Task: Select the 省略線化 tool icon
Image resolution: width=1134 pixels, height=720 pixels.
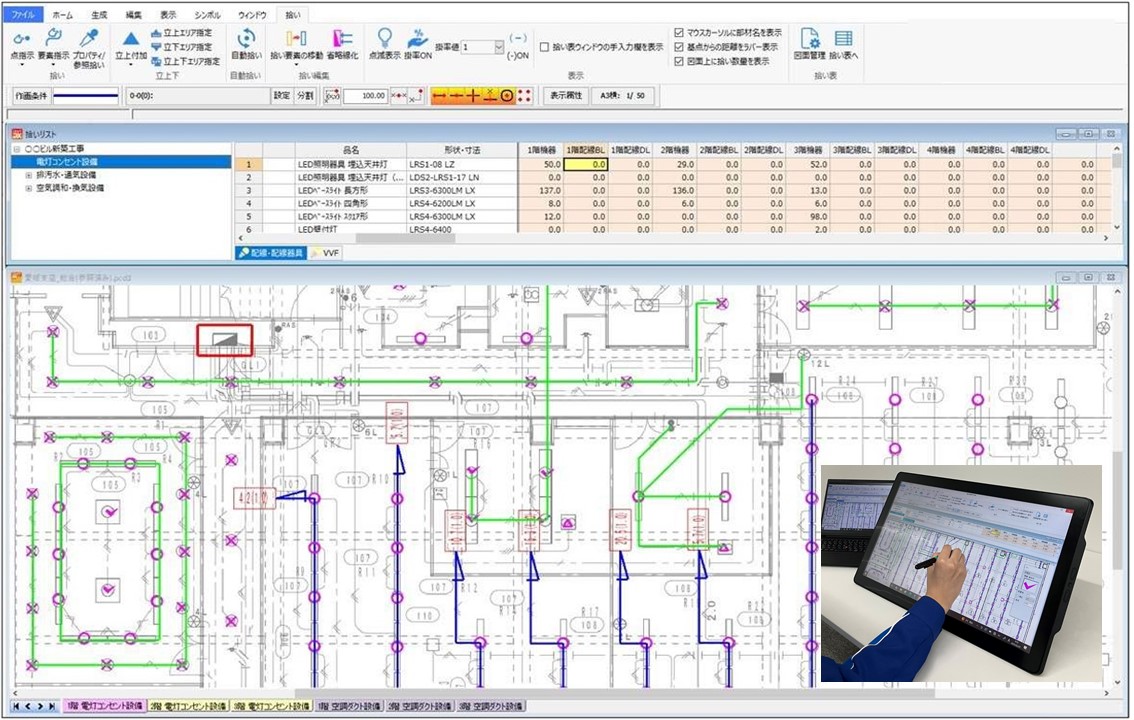Action: pyautogui.click(x=342, y=38)
